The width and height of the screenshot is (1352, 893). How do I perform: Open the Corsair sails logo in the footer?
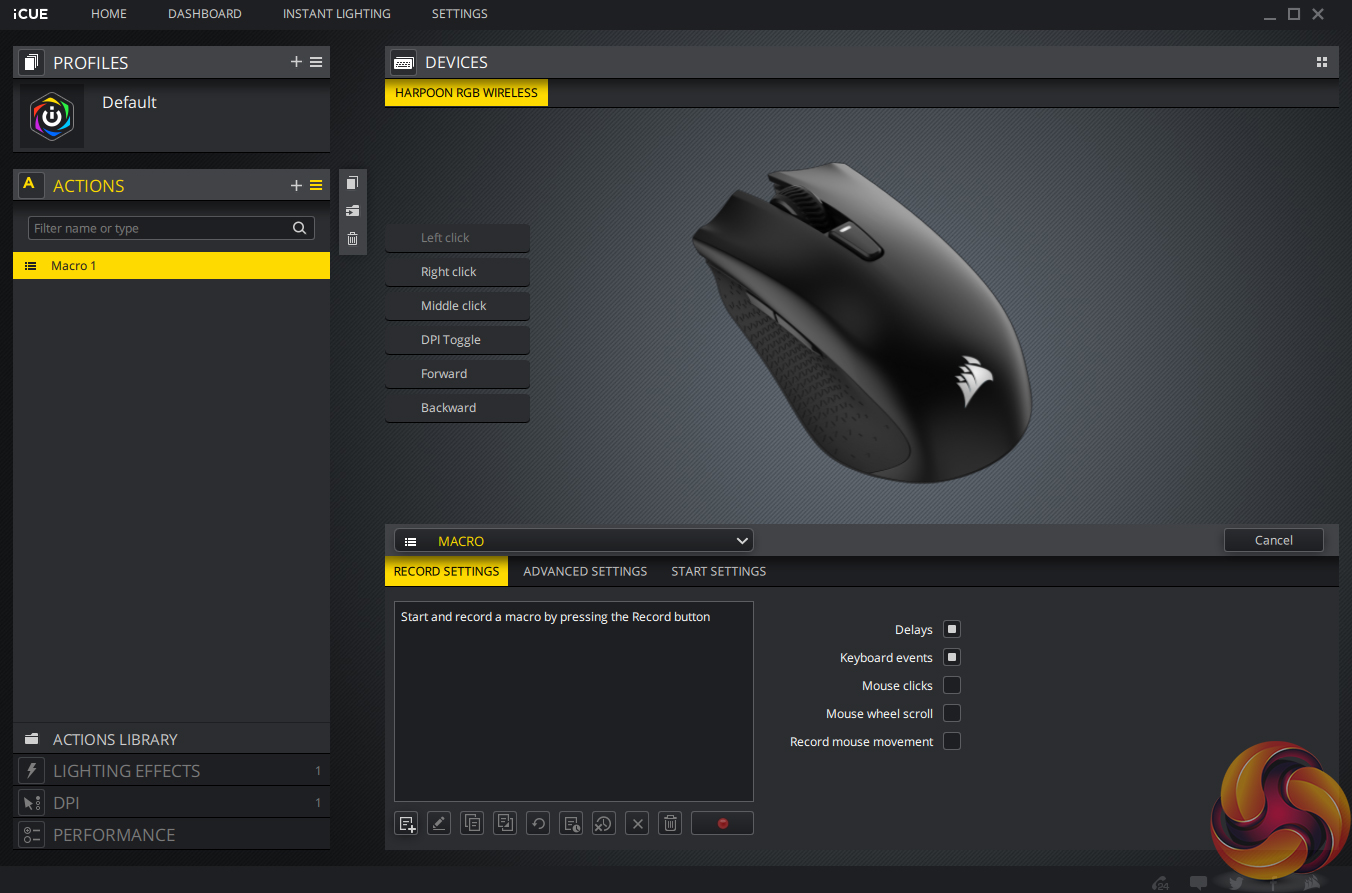pos(1313,883)
